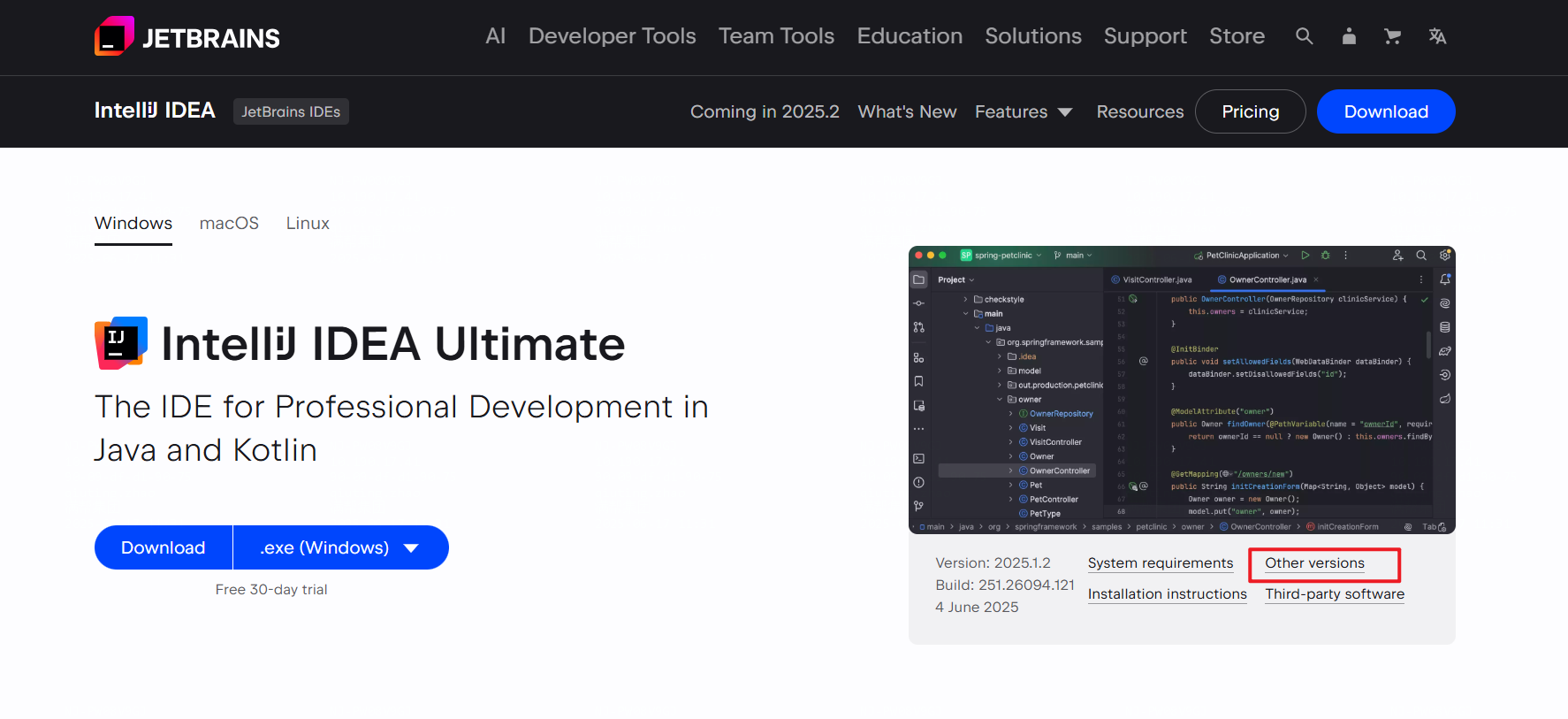Click the blue Download button in header
Image resolution: width=1568 pixels, height=719 pixels.
point(1386,111)
